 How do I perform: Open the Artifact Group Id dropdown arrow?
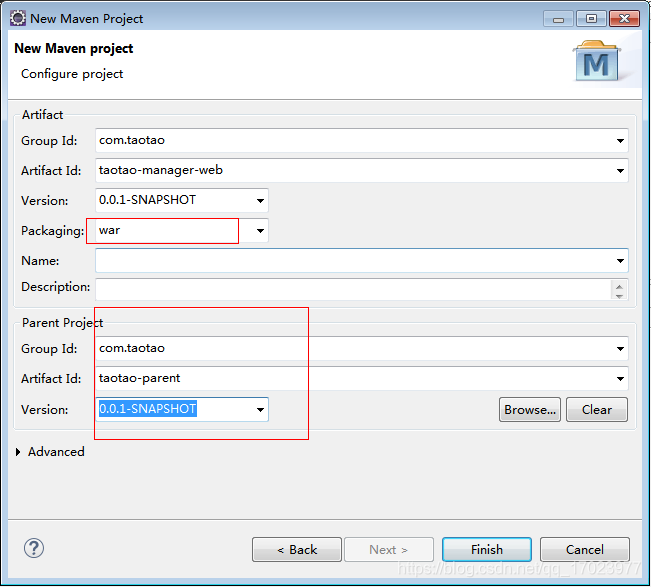620,141
